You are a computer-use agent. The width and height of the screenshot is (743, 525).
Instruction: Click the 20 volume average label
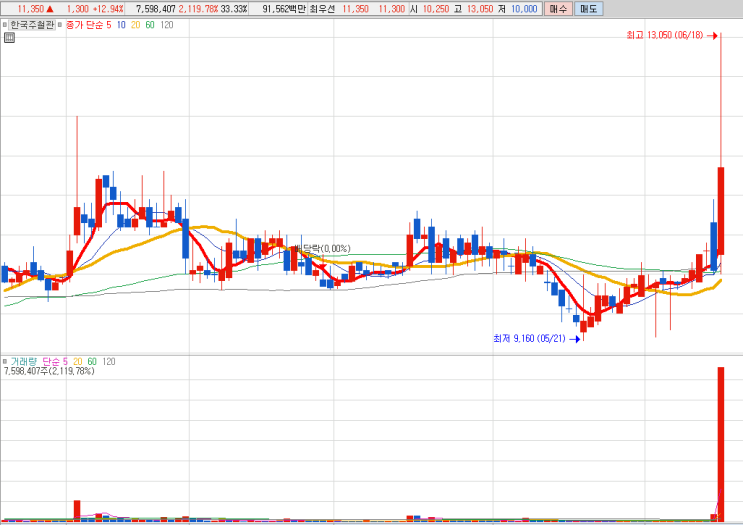click(x=78, y=362)
